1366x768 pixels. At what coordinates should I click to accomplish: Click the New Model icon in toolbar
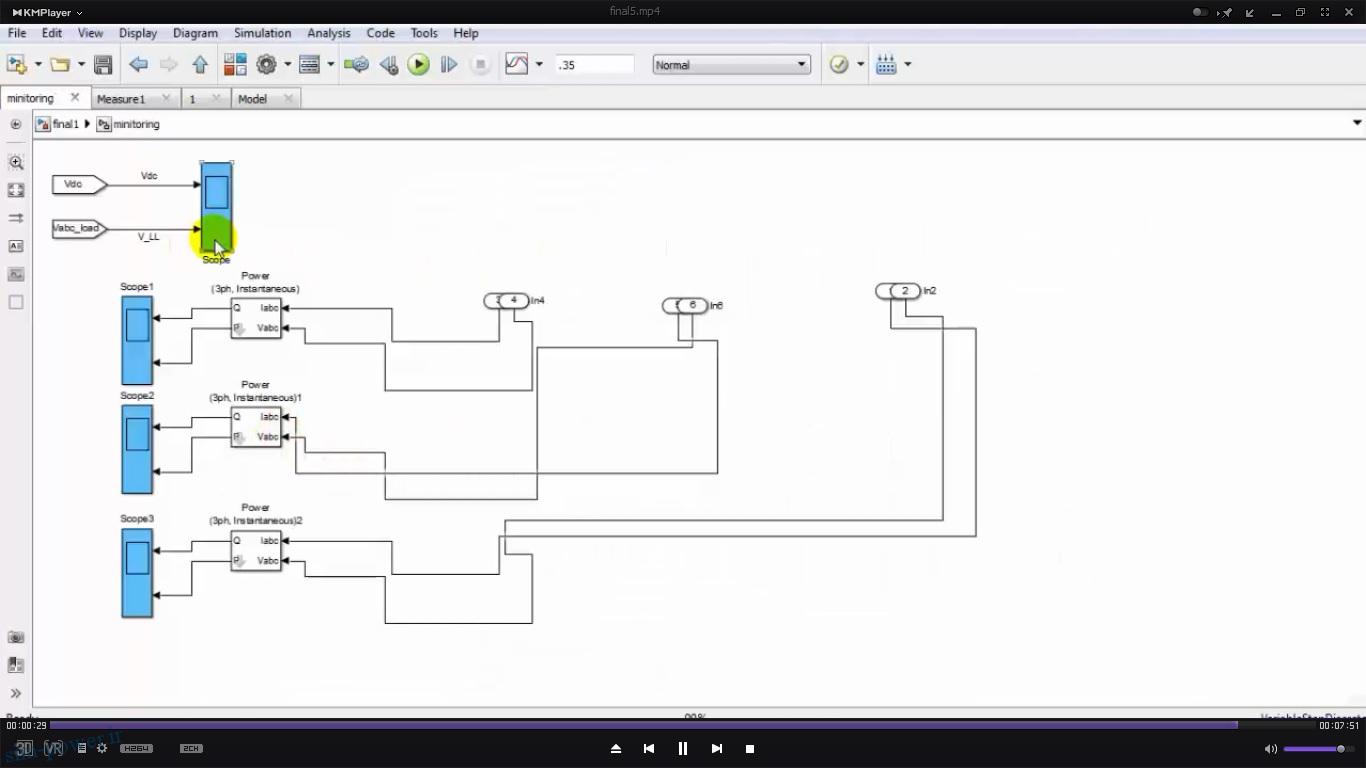pos(17,65)
